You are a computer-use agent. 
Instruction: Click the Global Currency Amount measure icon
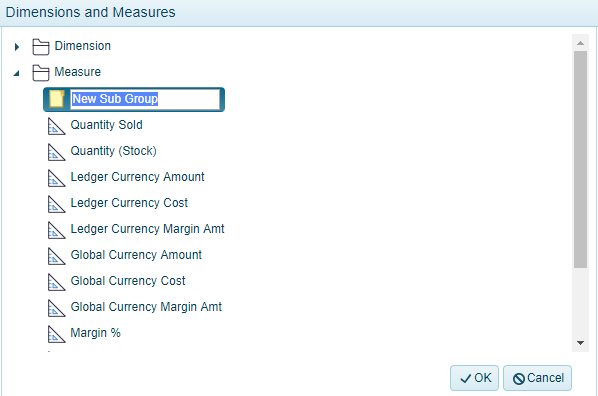tap(56, 256)
